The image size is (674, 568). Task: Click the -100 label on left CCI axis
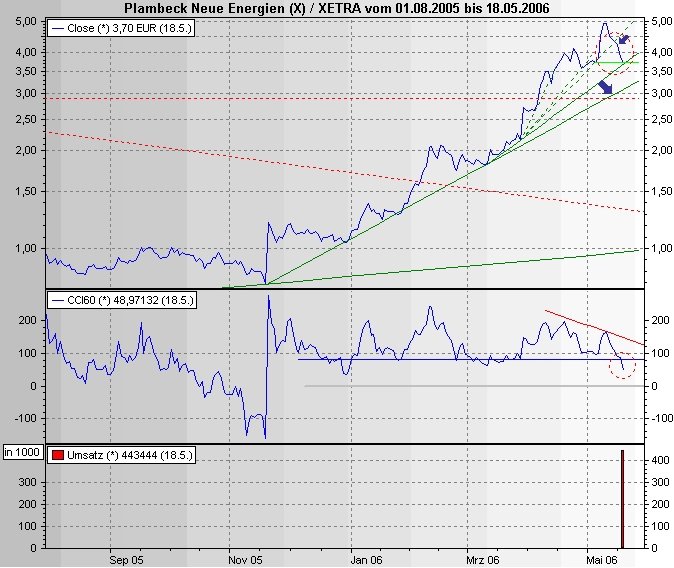pyautogui.click(x=25, y=418)
